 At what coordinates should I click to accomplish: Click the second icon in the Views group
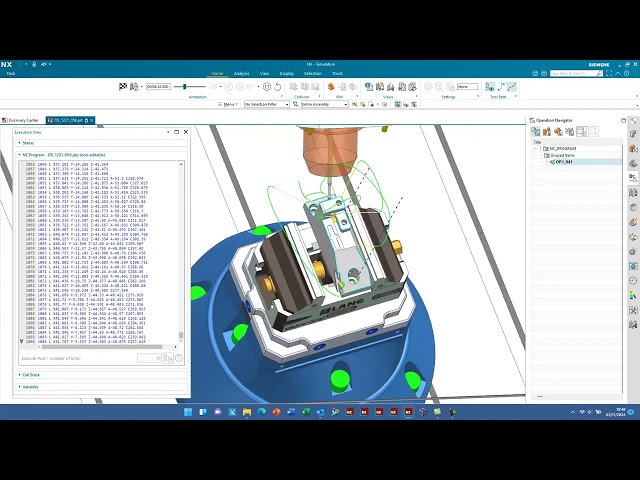pyautogui.click(x=380, y=87)
